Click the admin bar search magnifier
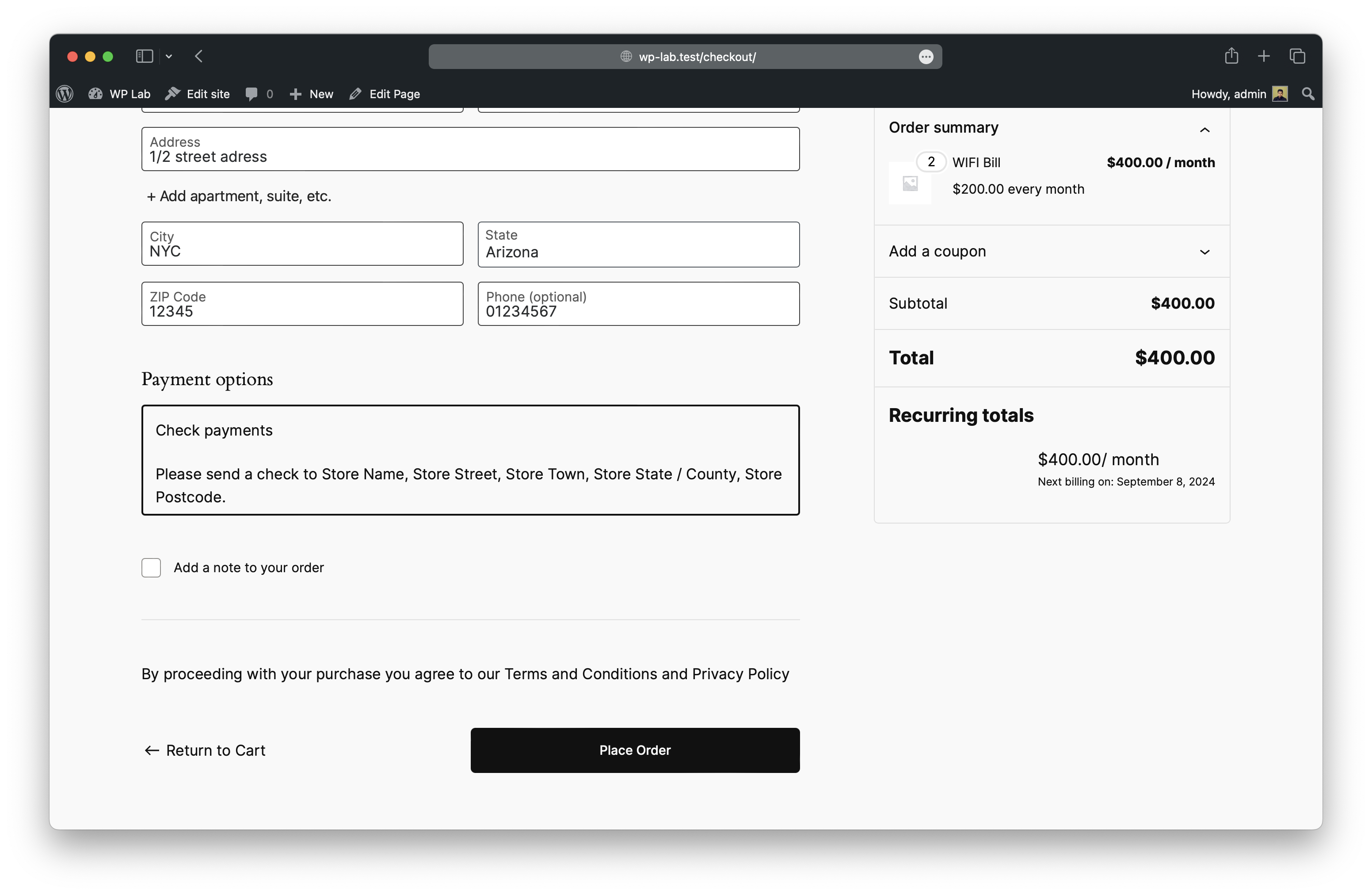 click(x=1308, y=94)
